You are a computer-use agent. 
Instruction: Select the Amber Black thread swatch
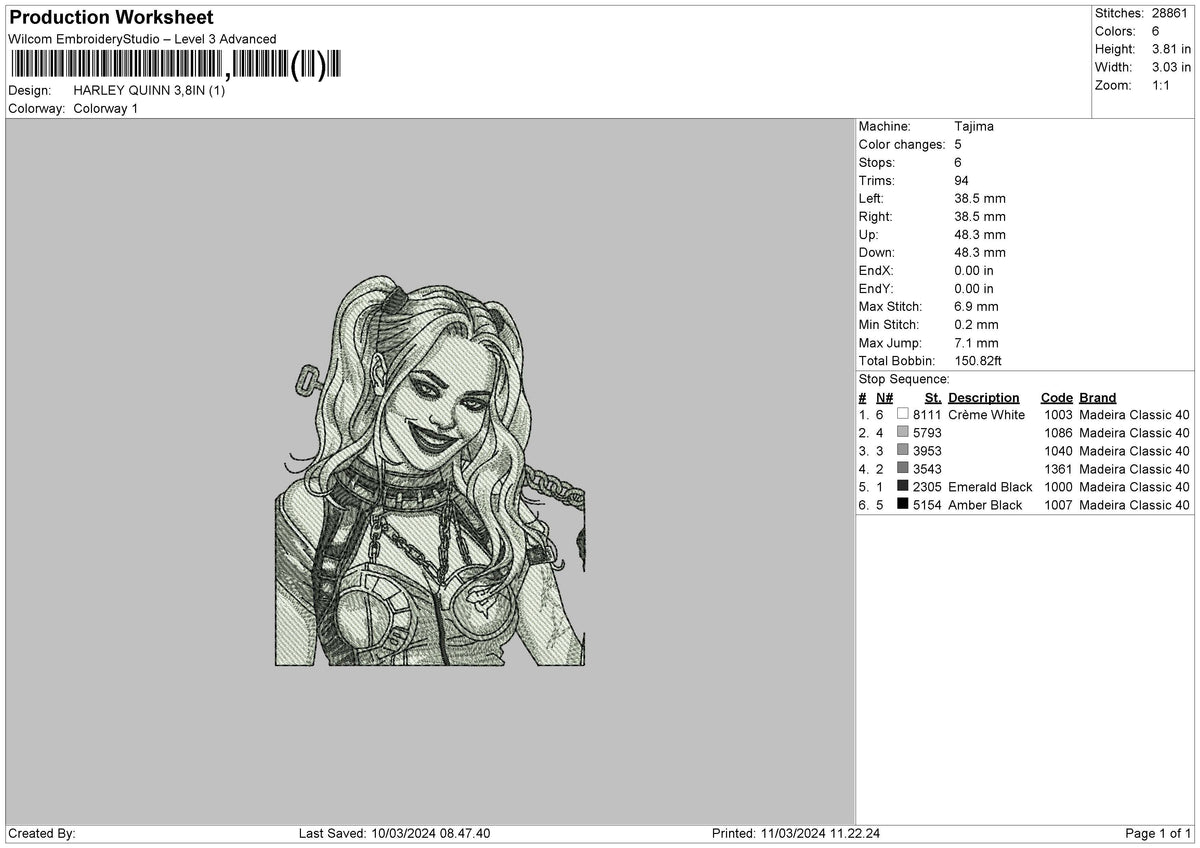[x=903, y=505]
